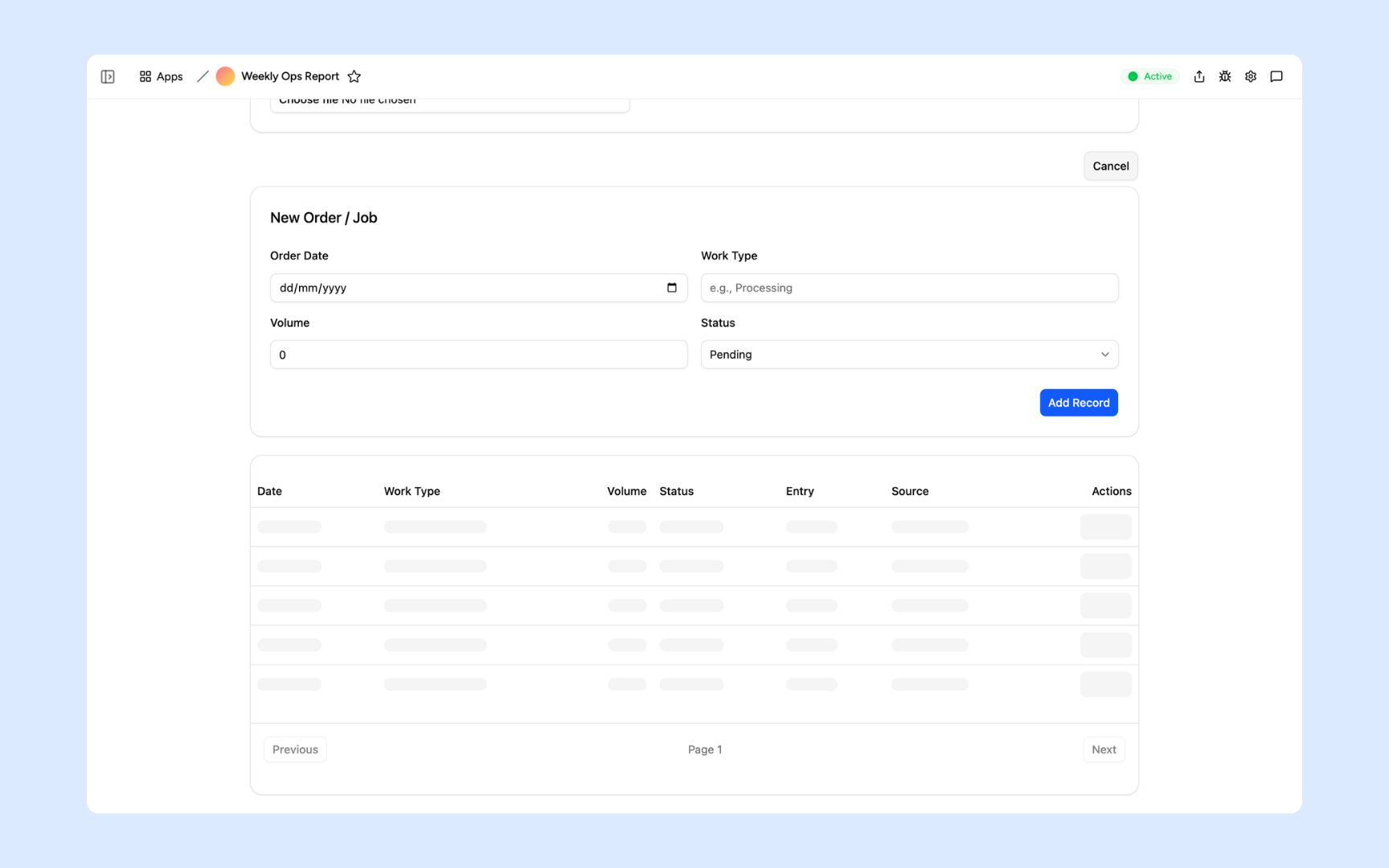Open the settings gear icon

1251,76
